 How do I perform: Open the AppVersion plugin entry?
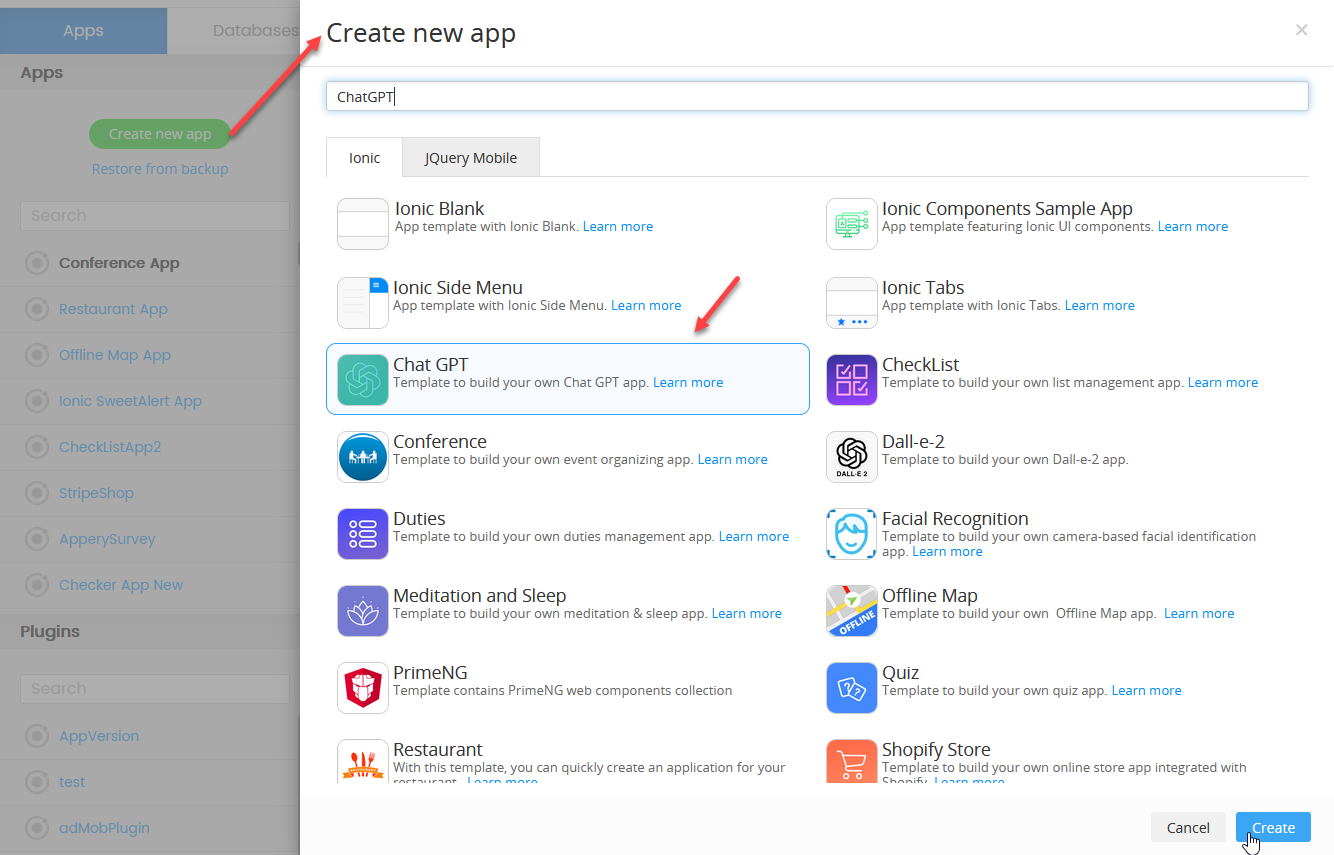(x=99, y=736)
